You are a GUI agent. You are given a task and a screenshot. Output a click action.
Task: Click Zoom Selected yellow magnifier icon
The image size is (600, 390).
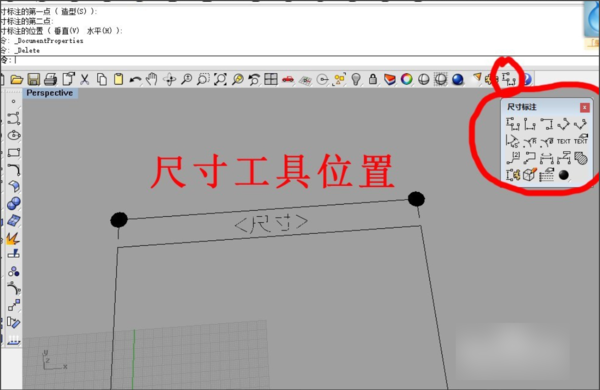point(237,80)
